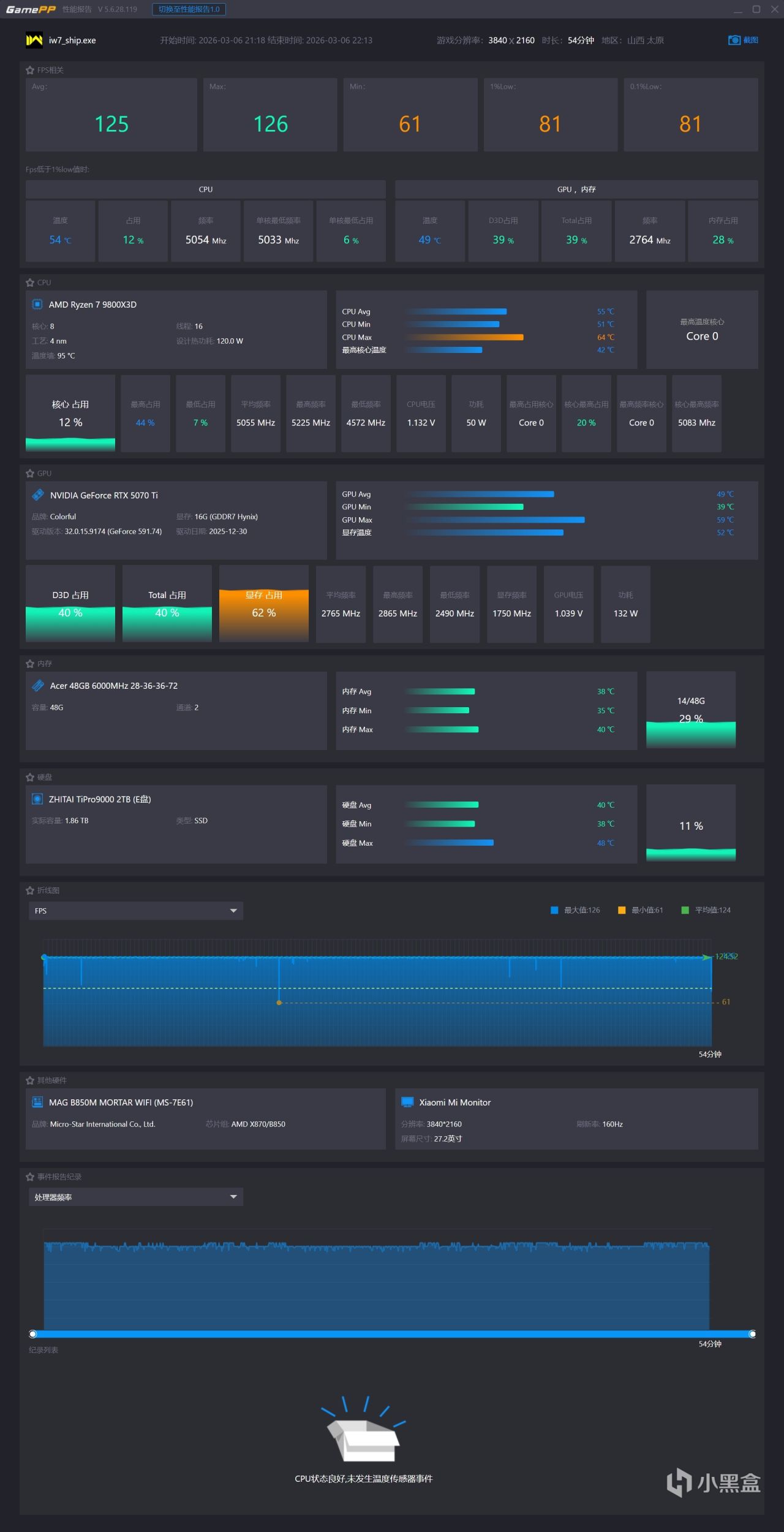Click the GPU Max 59 ℃ temperature bar
This screenshot has width=784, height=1532.
[496, 520]
